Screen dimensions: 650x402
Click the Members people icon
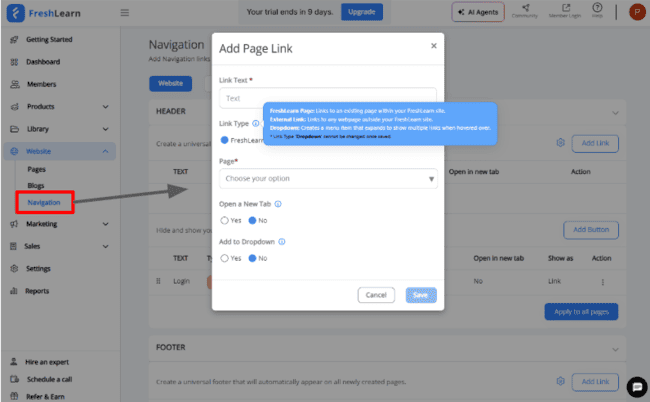pyautogui.click(x=15, y=85)
